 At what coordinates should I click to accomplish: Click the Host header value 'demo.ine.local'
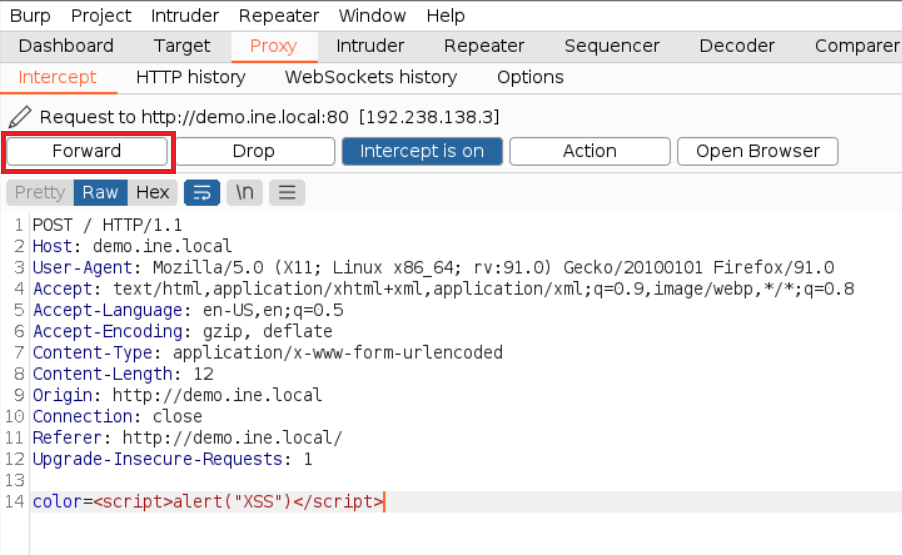[162, 246]
